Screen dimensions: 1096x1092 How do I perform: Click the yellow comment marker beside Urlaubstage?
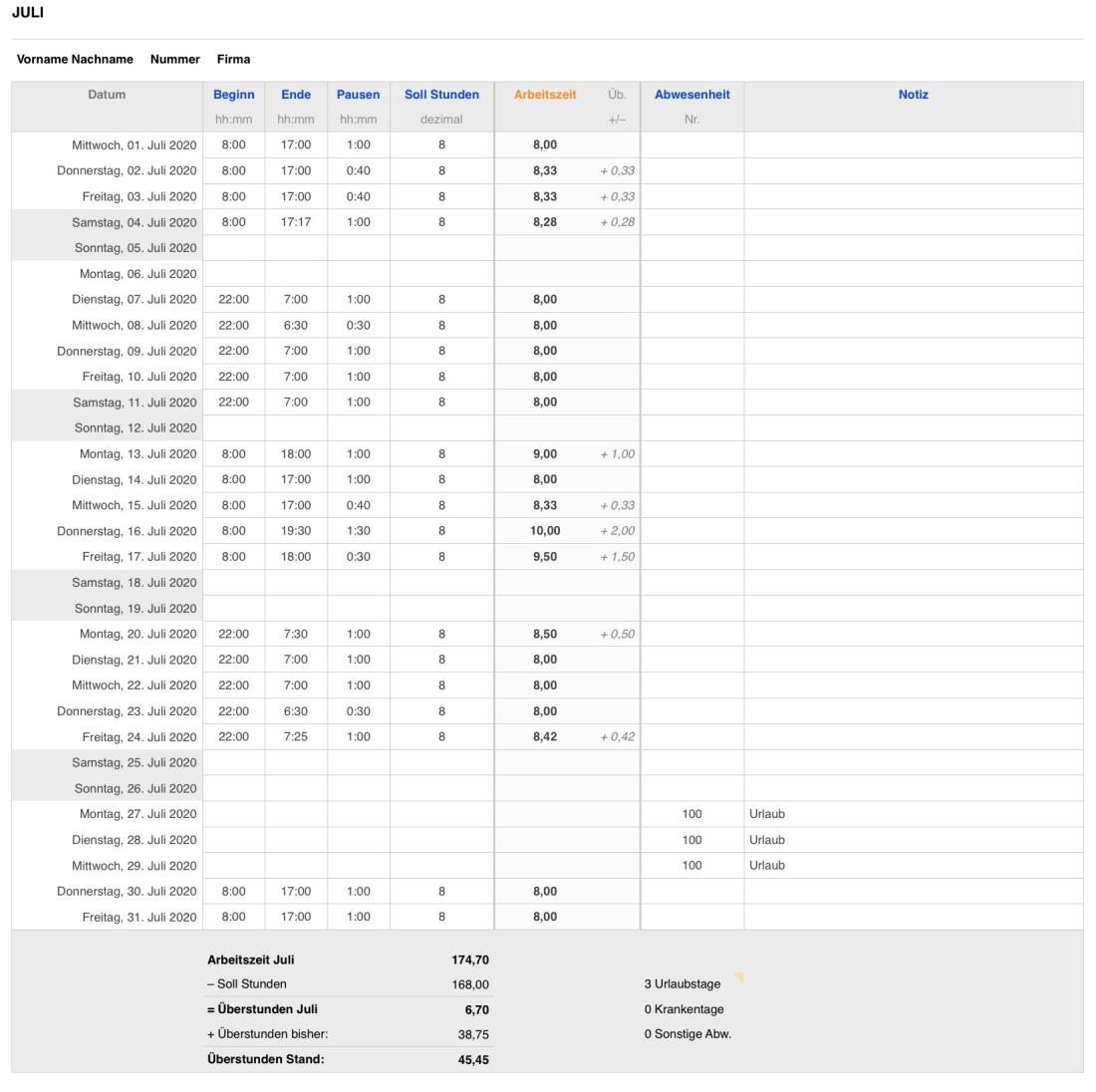click(739, 977)
